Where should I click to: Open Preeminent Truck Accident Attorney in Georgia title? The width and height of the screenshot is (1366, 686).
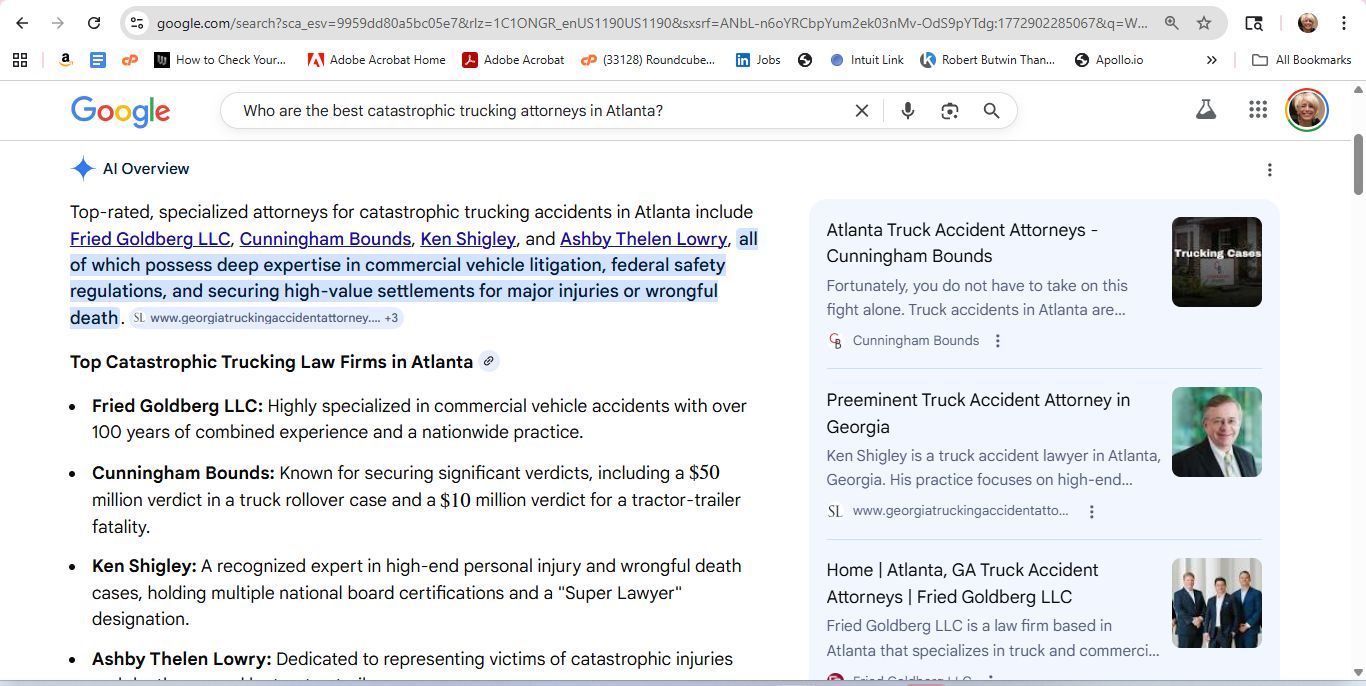(978, 413)
